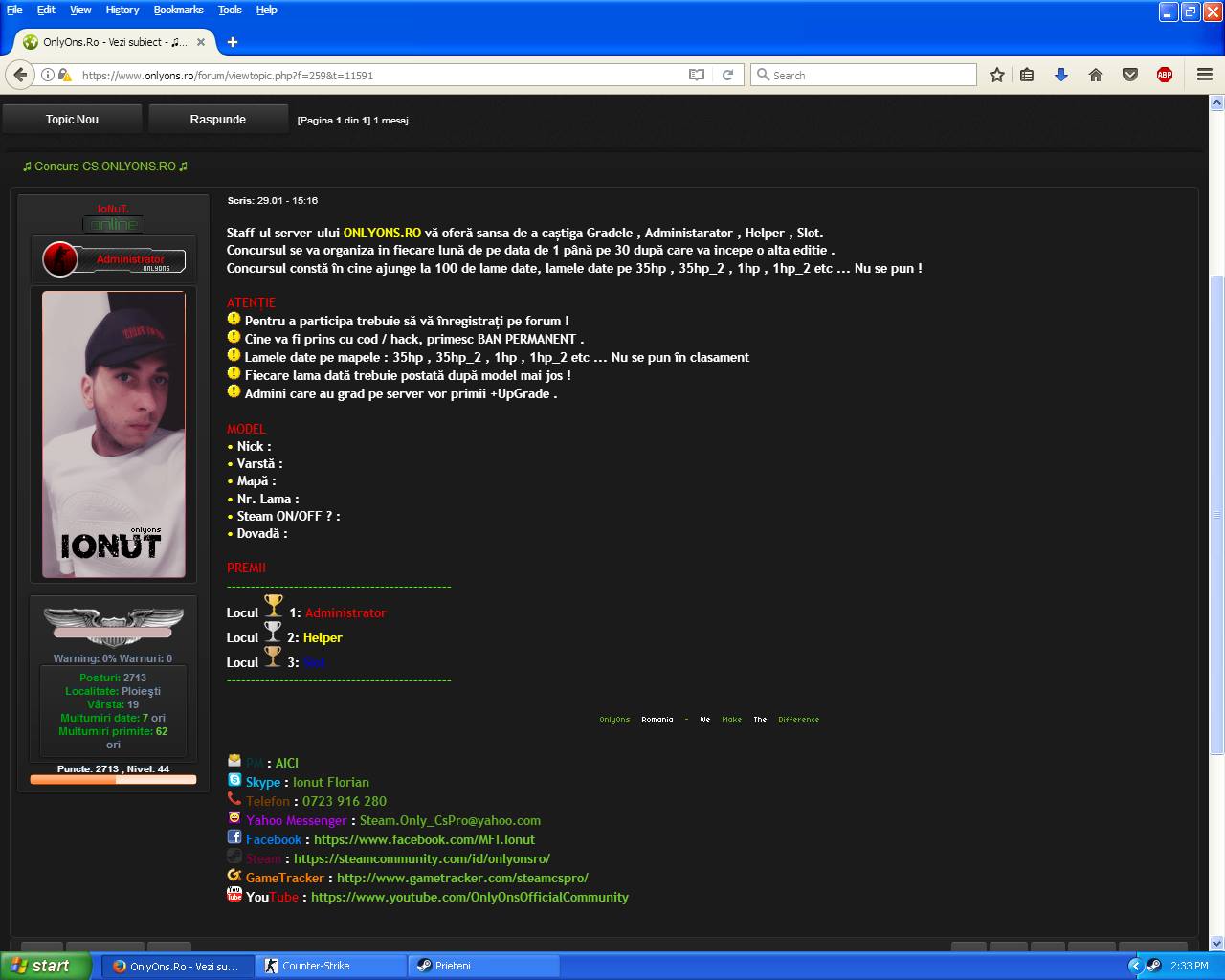1225x980 pixels.
Task: Open a new tab with the plus button
Action: [x=233, y=42]
